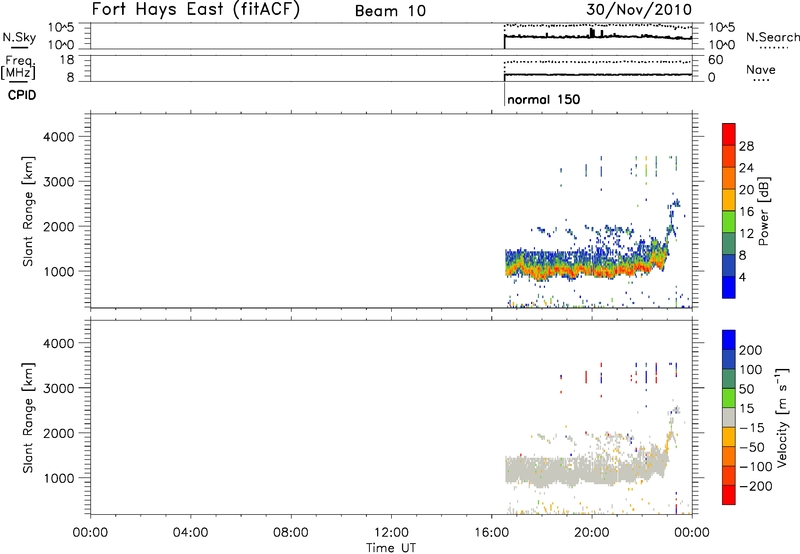This screenshot has height=554, width=800.
Task: Select the '200' Velocity color bar tick
Action: [751, 350]
